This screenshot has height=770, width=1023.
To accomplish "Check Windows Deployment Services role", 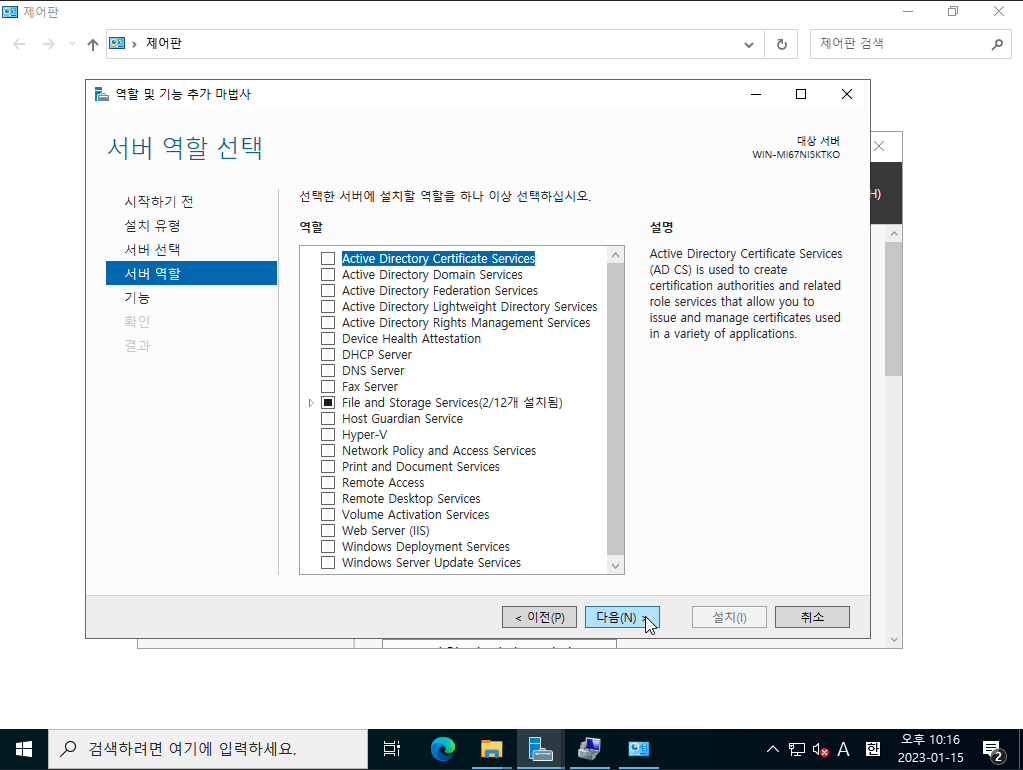I will tap(328, 546).
